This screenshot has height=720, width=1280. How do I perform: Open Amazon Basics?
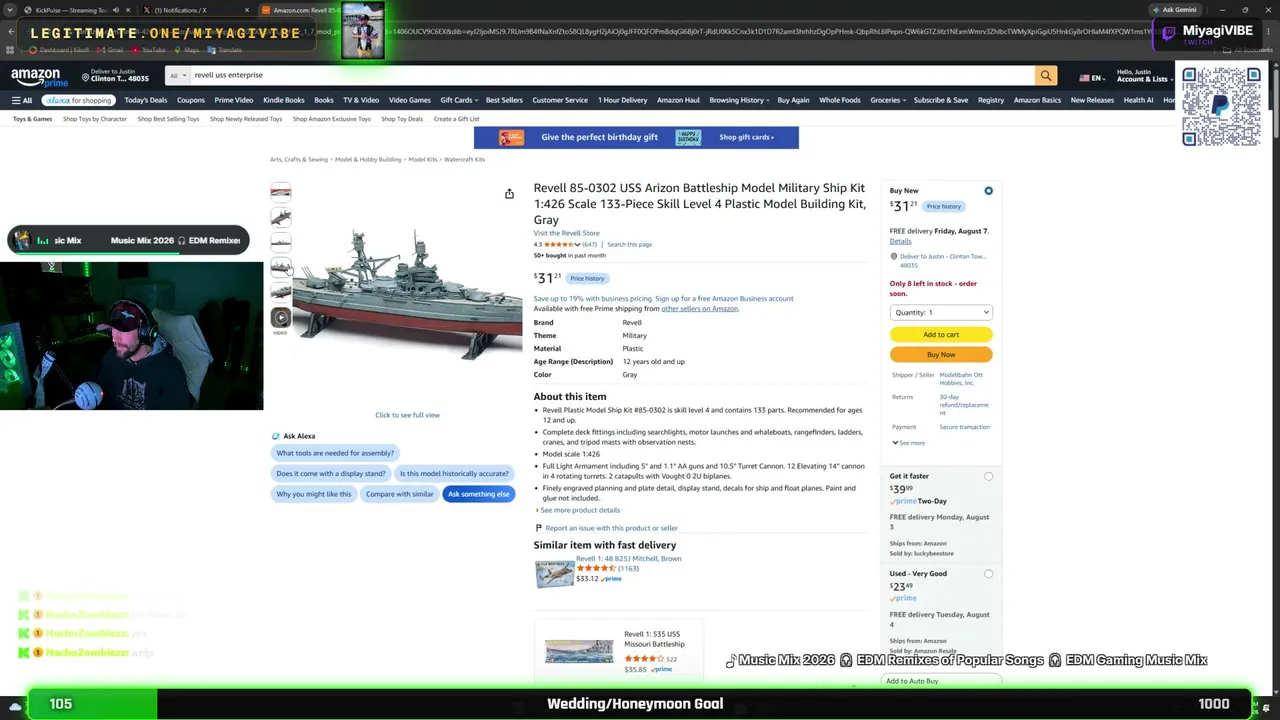click(1037, 100)
